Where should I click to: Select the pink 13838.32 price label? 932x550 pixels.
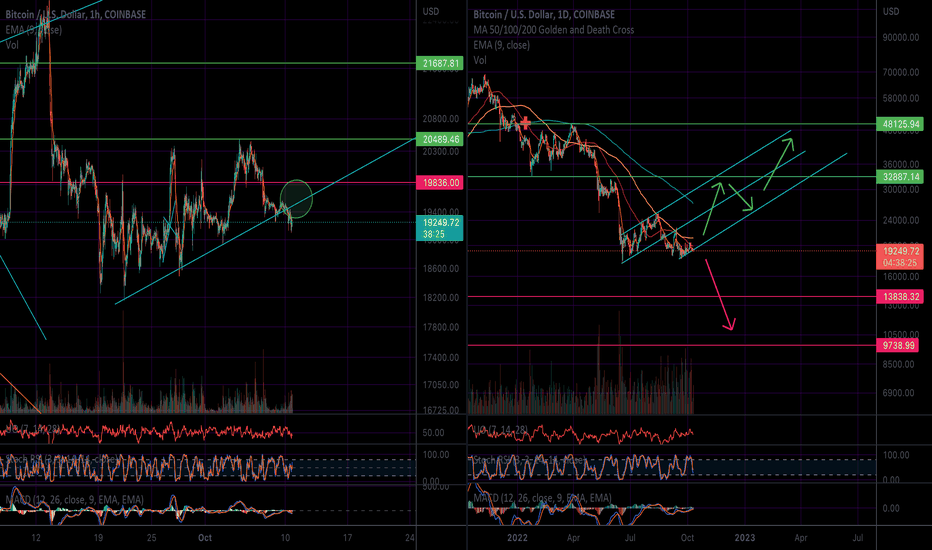tap(900, 297)
